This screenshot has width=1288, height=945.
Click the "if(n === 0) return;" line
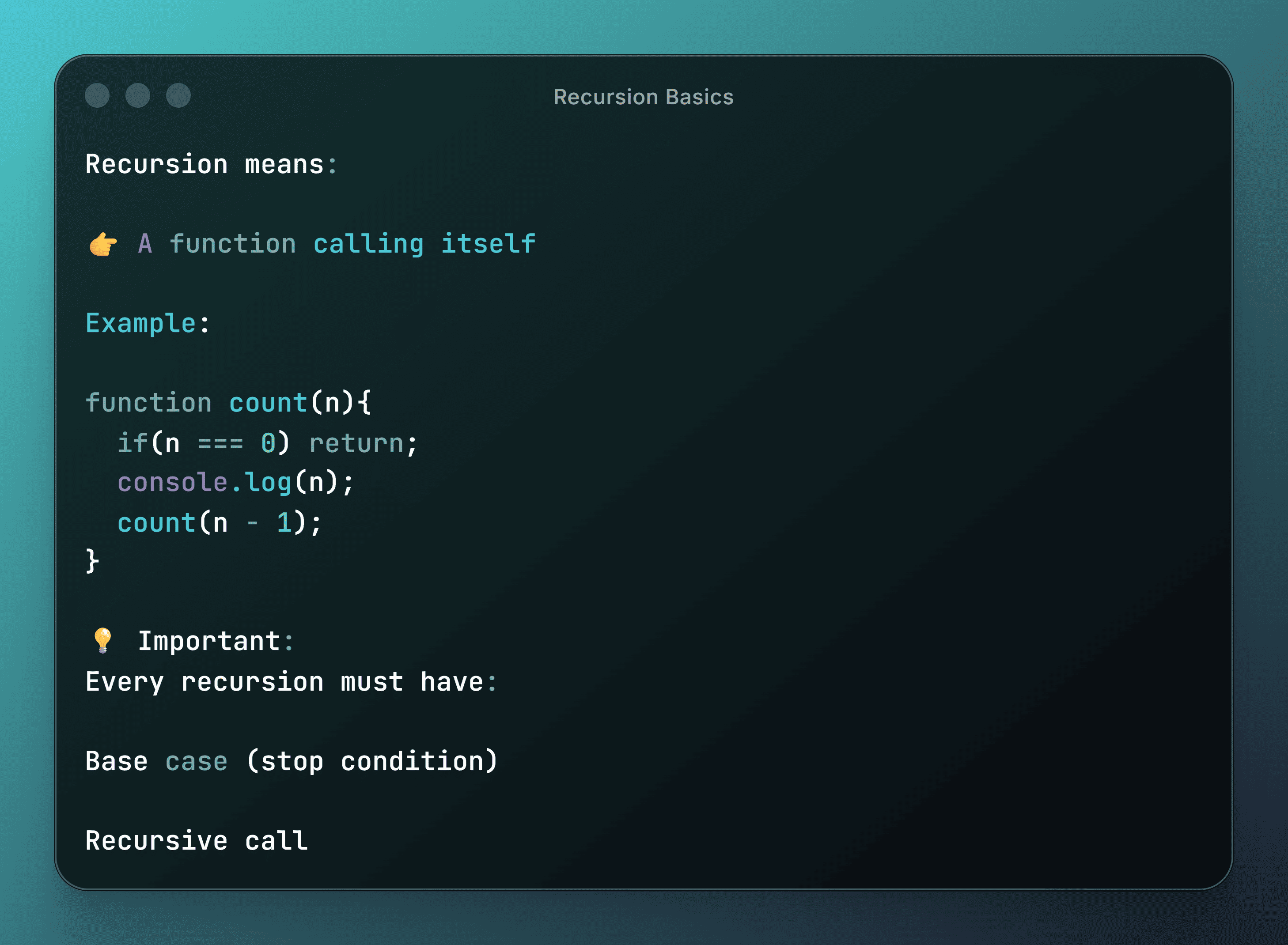(x=268, y=443)
